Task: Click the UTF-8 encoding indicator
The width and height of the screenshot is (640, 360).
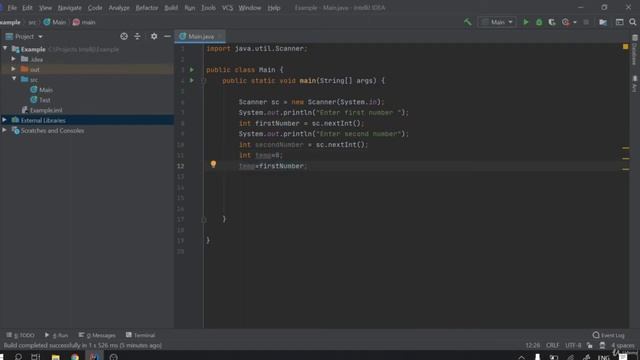Action: pyautogui.click(x=573, y=345)
